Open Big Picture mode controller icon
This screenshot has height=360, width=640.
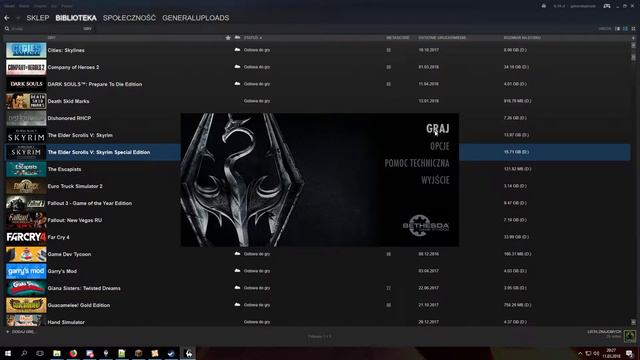(607, 6)
